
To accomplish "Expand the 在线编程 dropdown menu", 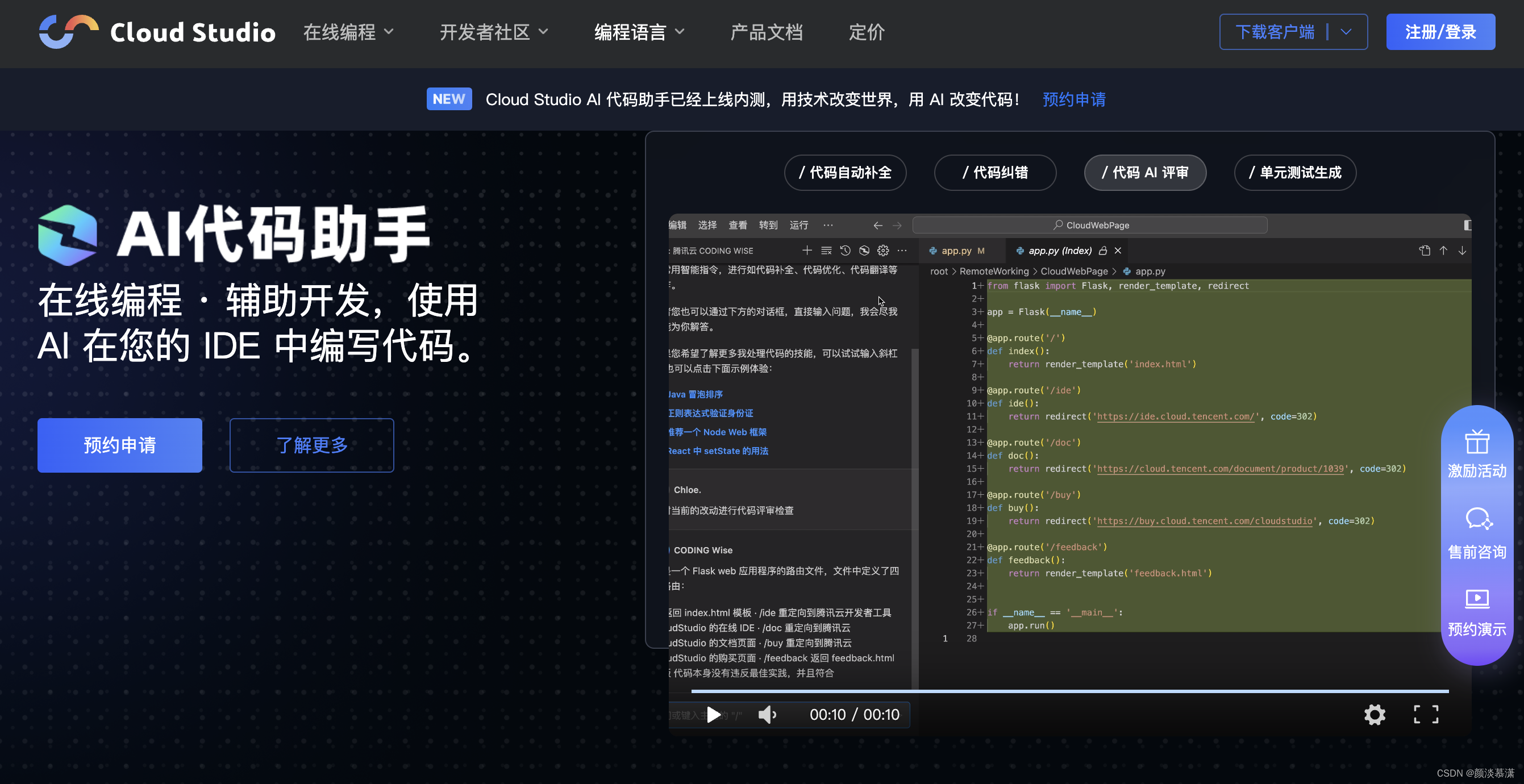I will click(x=348, y=32).
